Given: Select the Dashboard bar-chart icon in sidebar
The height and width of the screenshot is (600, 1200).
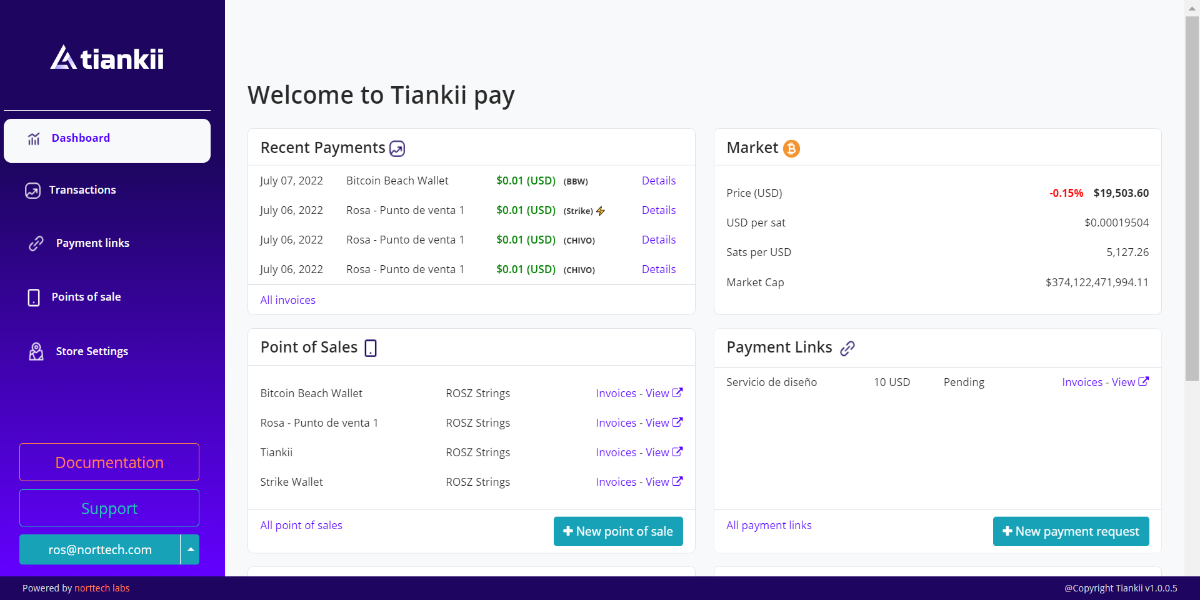Looking at the screenshot, I should 31,137.
